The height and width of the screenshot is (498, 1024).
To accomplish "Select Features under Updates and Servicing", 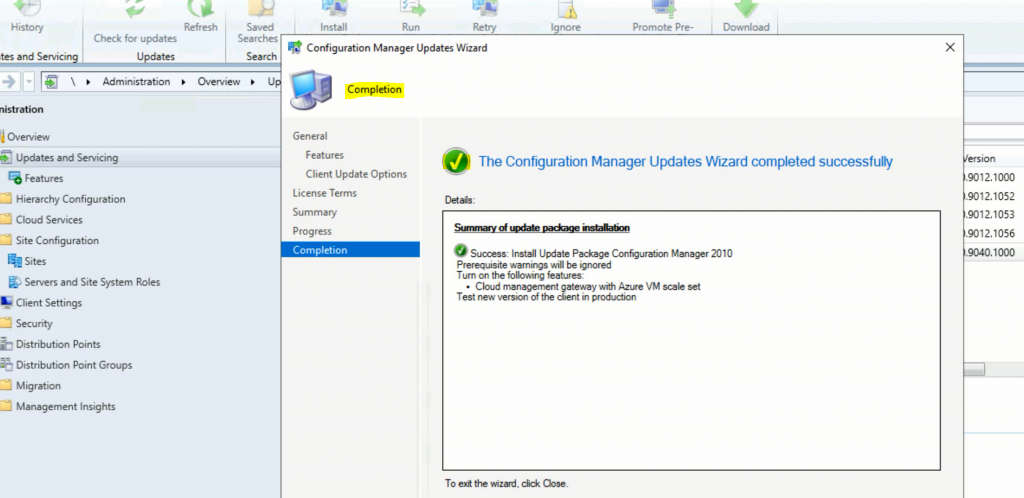I will click(44, 178).
